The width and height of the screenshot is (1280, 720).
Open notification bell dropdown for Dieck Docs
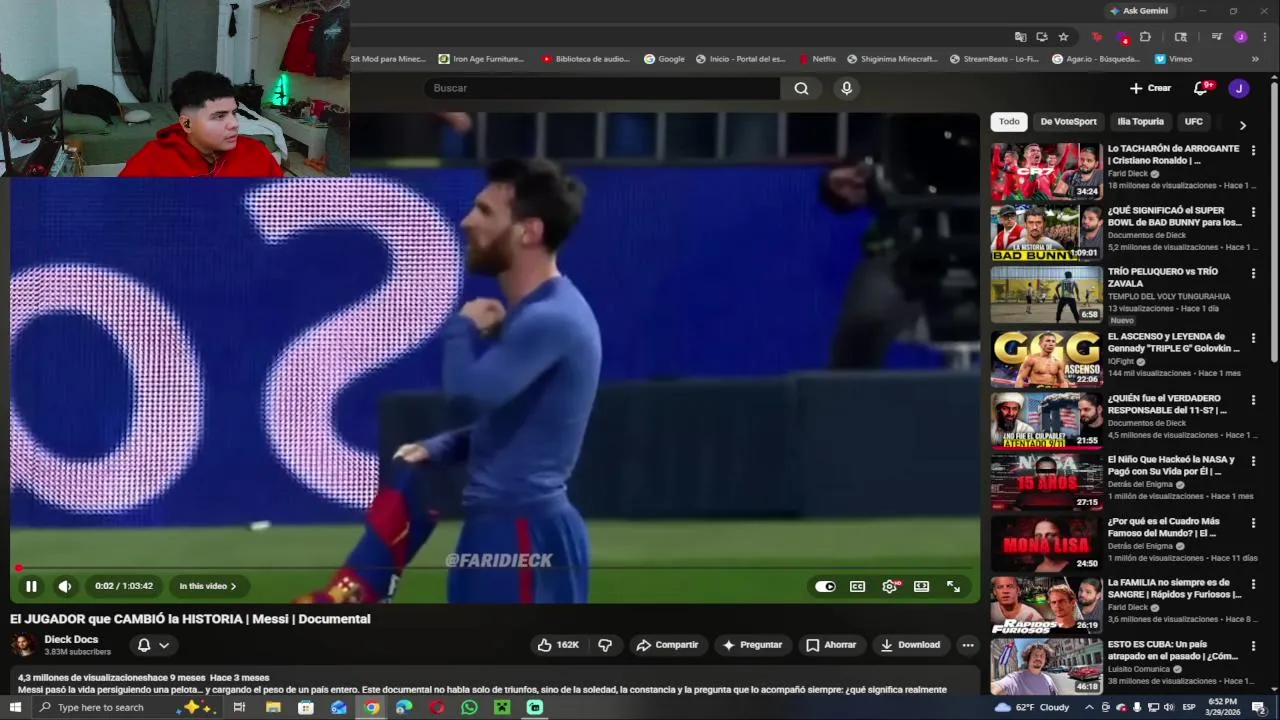click(x=153, y=645)
